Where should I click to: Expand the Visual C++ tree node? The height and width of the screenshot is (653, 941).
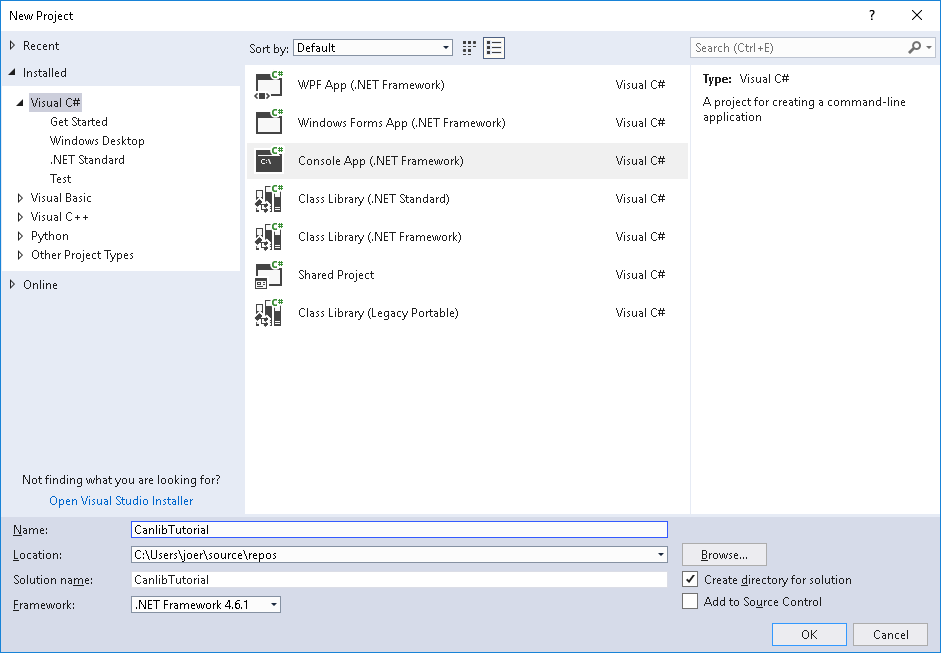20,217
